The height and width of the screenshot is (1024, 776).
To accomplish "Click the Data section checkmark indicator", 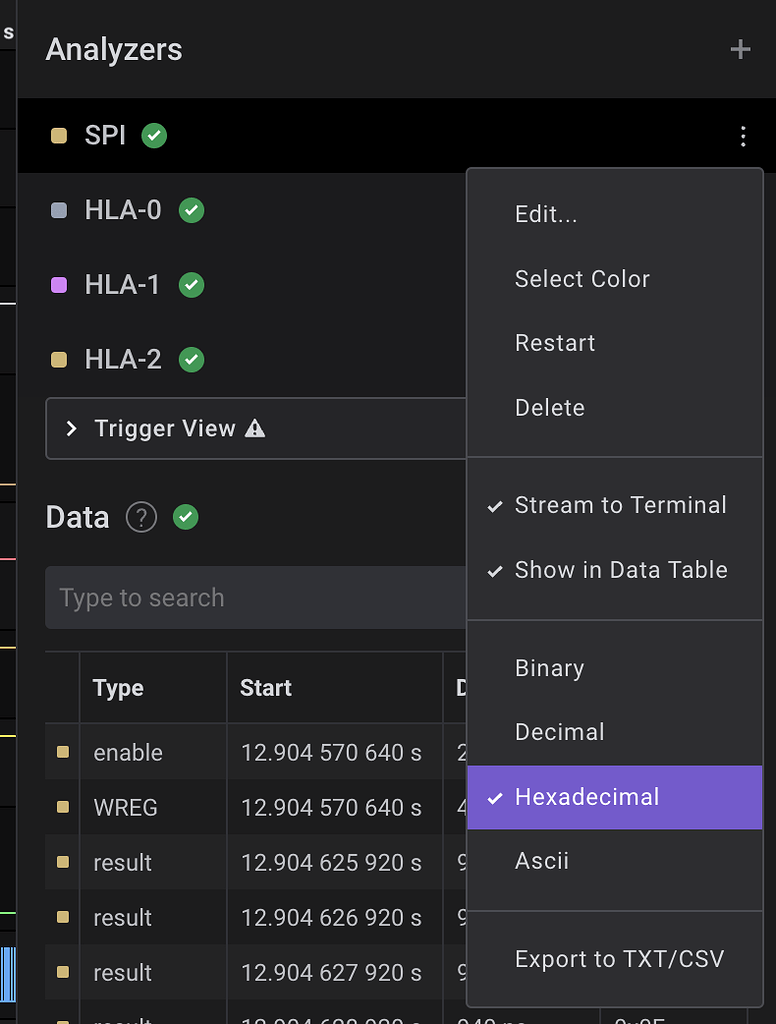I will (185, 517).
